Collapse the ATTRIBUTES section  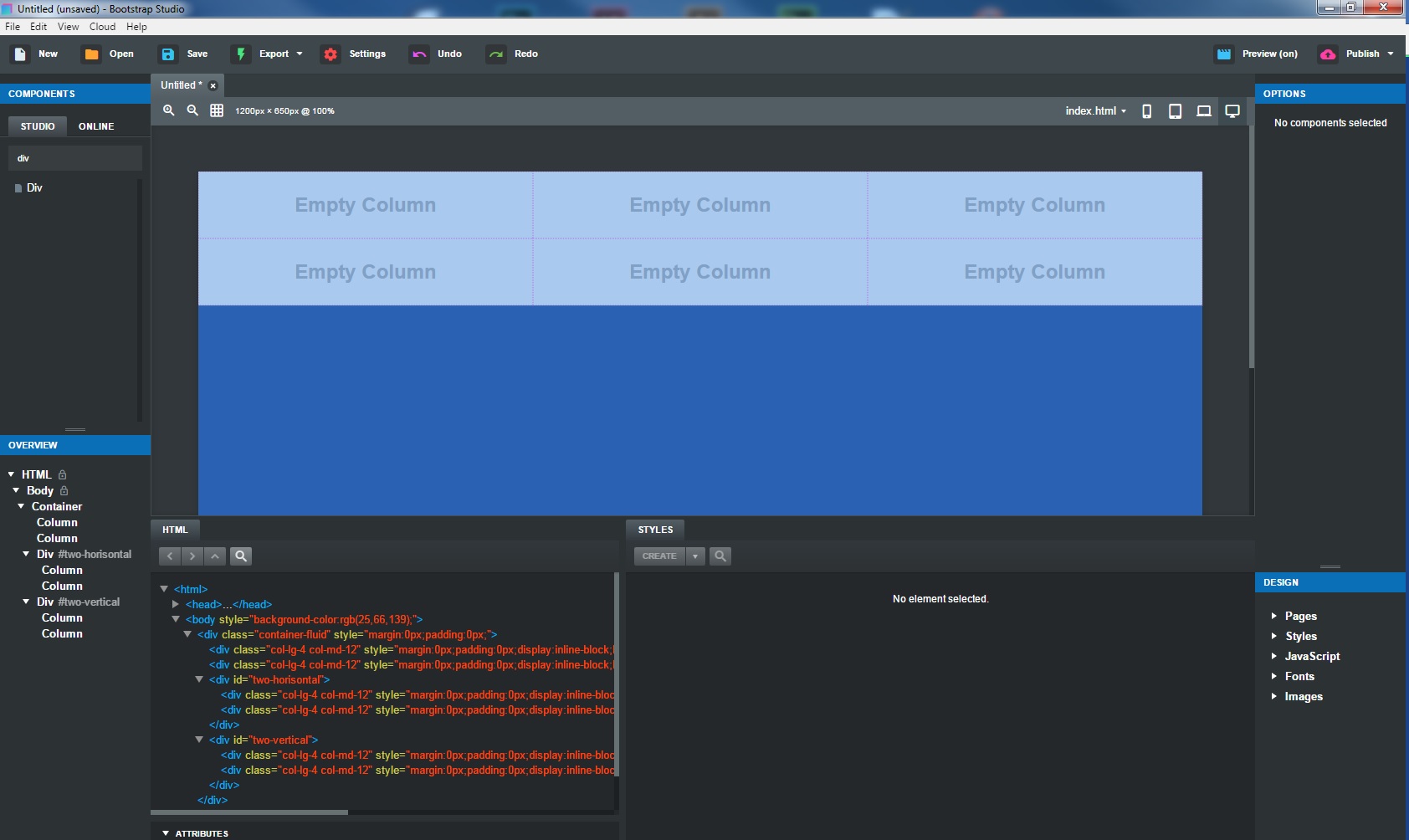point(166,833)
